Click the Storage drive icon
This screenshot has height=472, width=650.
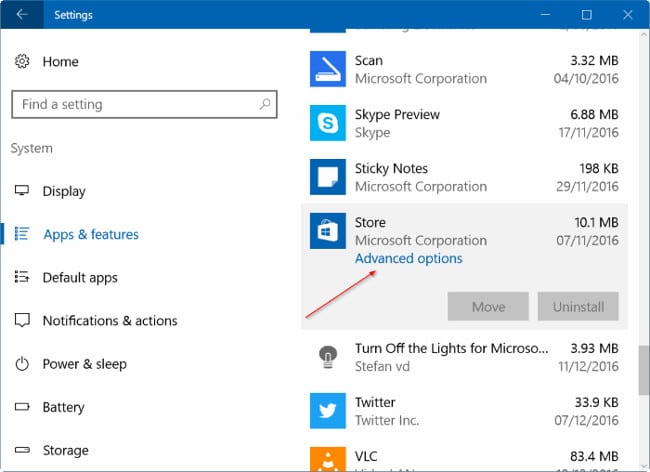pyautogui.click(x=22, y=450)
